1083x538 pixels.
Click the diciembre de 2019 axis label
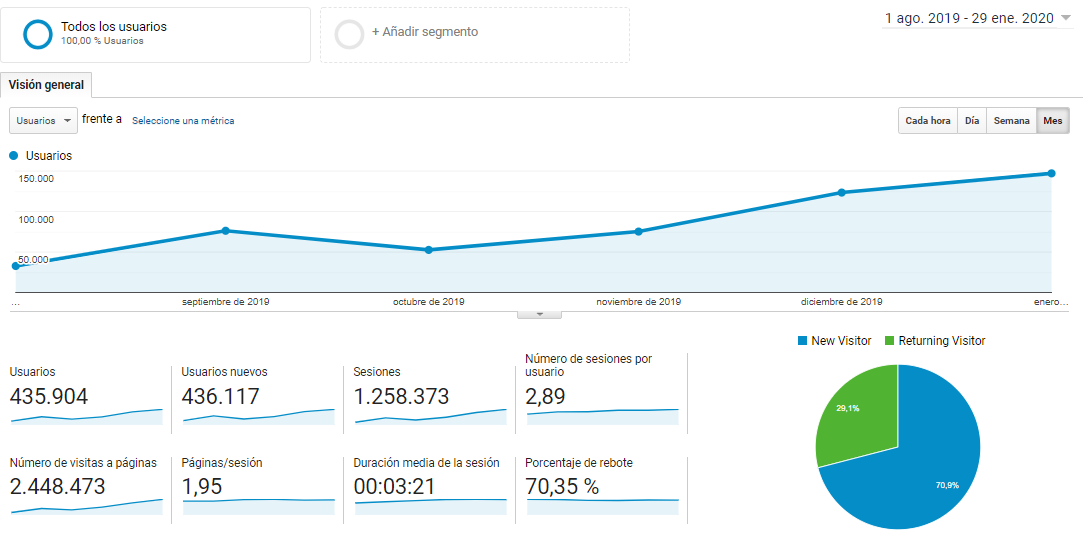pyautogui.click(x=841, y=302)
